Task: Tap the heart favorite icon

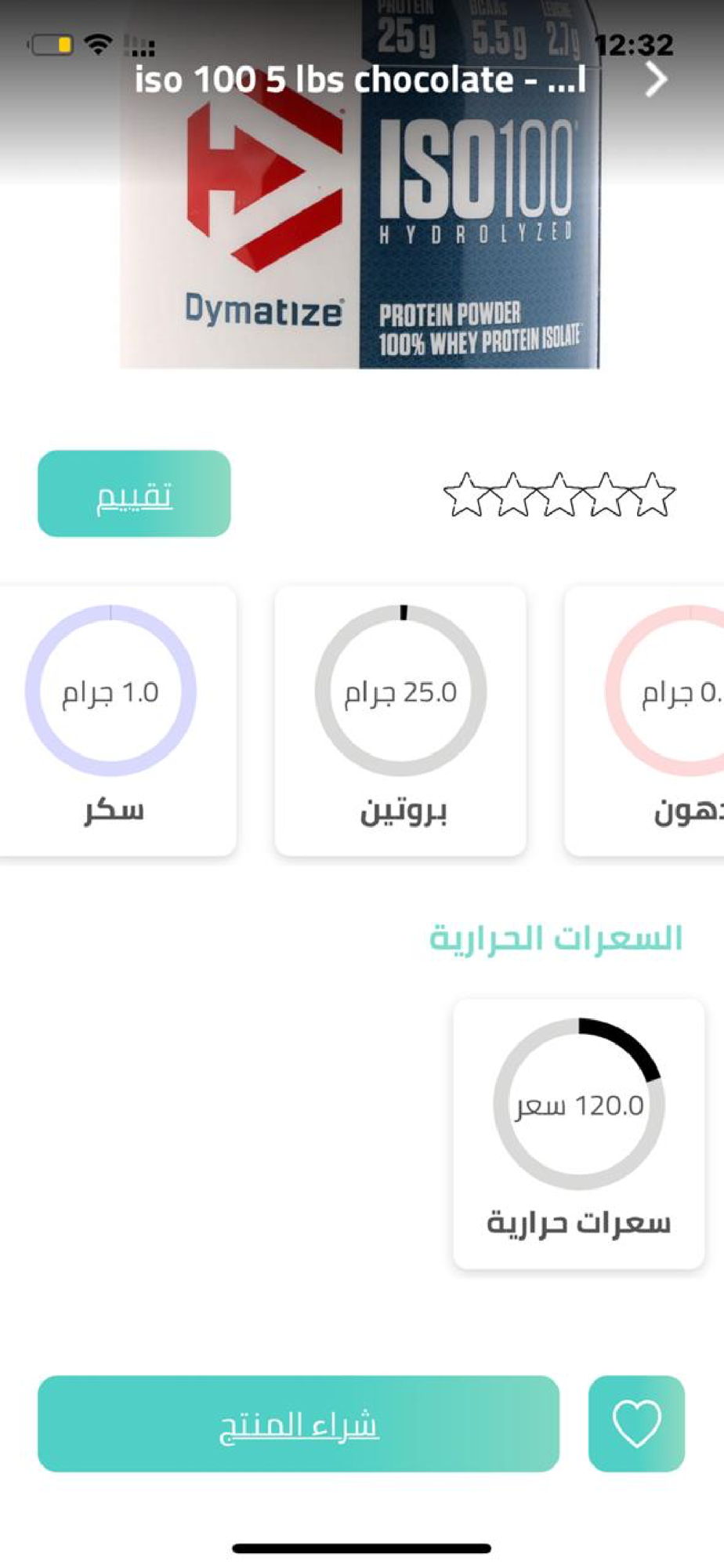Action: 636,1423
